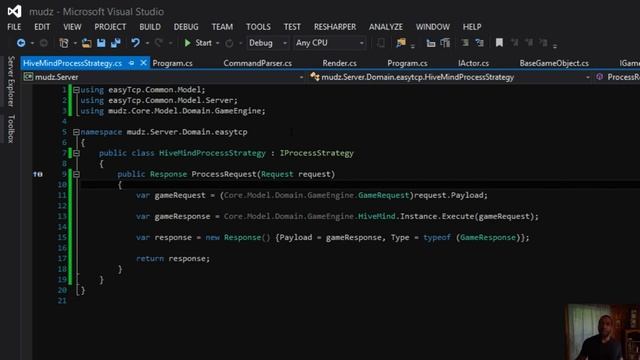Close the HiveMindProcessStrategy.cs tab
The width and height of the screenshot is (640, 360).
pos(143,63)
